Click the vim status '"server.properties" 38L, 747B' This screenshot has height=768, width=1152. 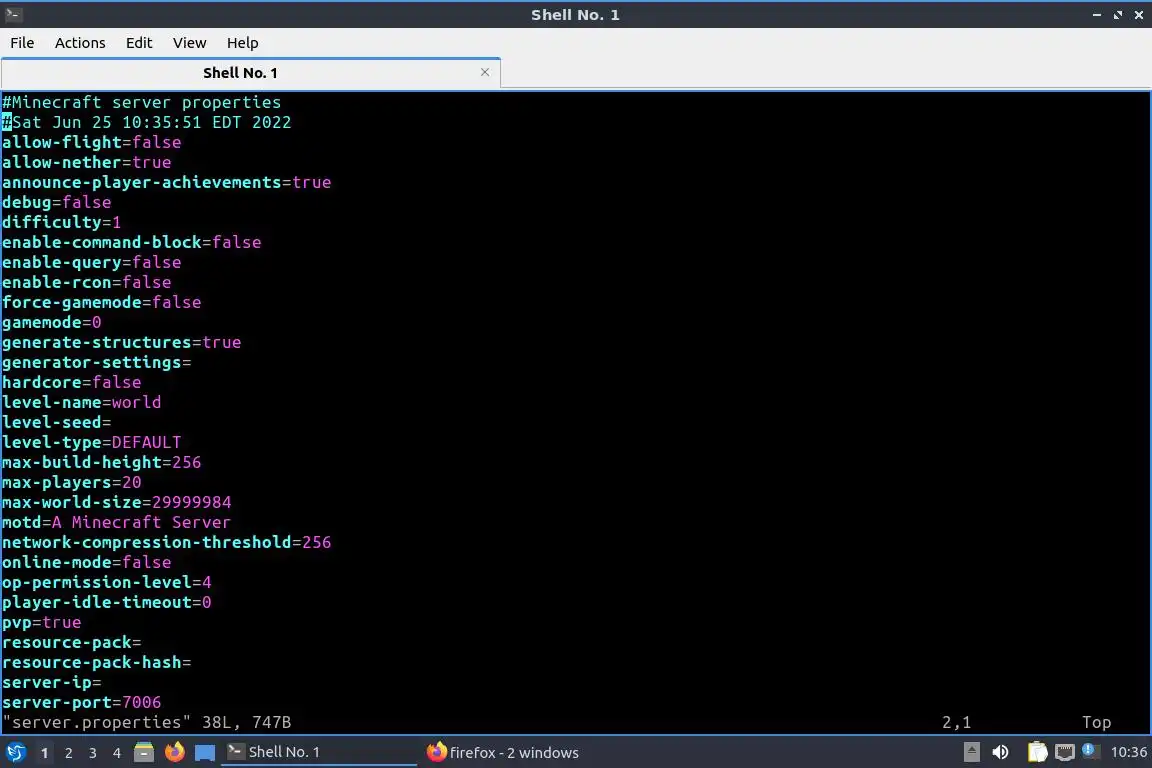click(x=147, y=722)
